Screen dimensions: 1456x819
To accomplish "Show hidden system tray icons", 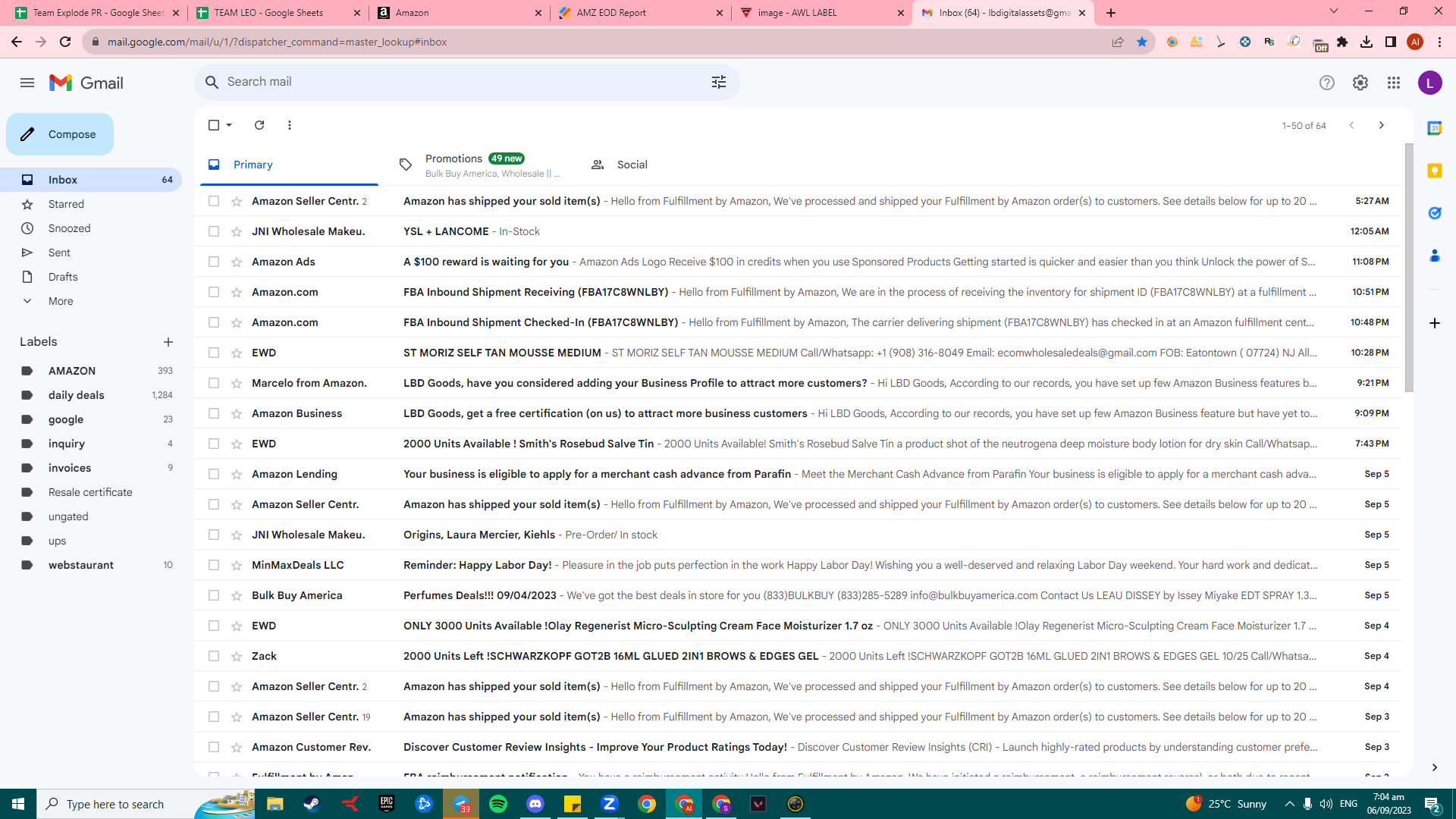I will point(1289,804).
